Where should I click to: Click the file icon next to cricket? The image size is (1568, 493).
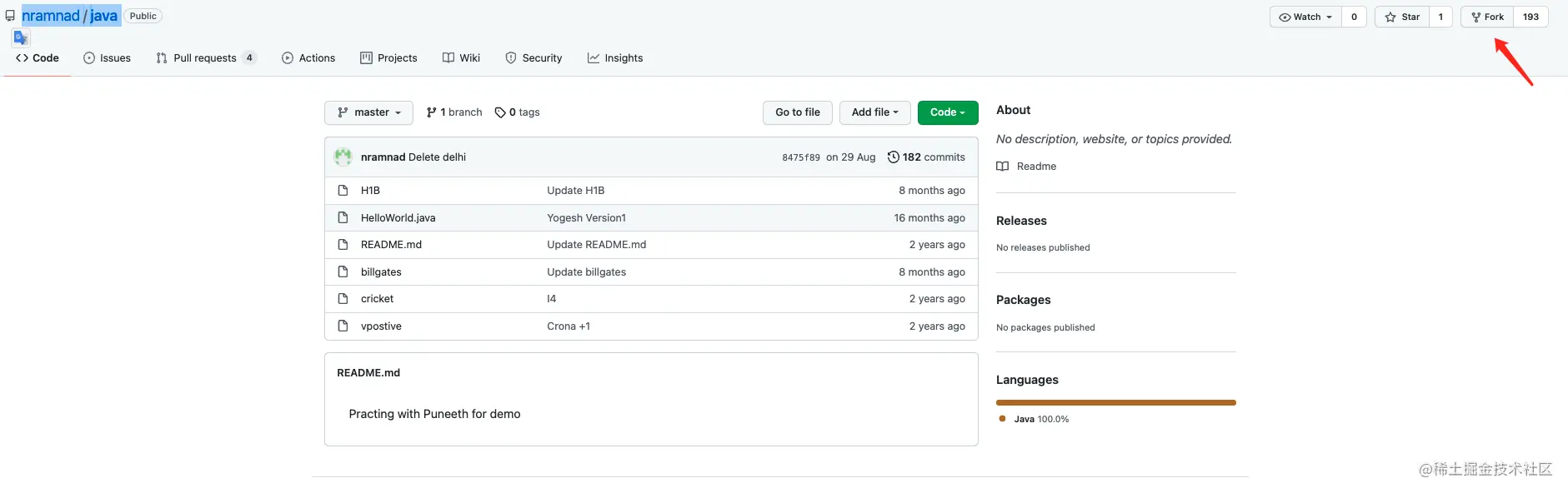click(x=343, y=299)
